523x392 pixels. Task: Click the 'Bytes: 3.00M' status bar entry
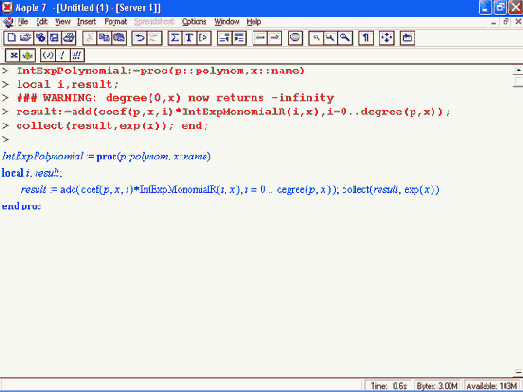tap(438, 386)
